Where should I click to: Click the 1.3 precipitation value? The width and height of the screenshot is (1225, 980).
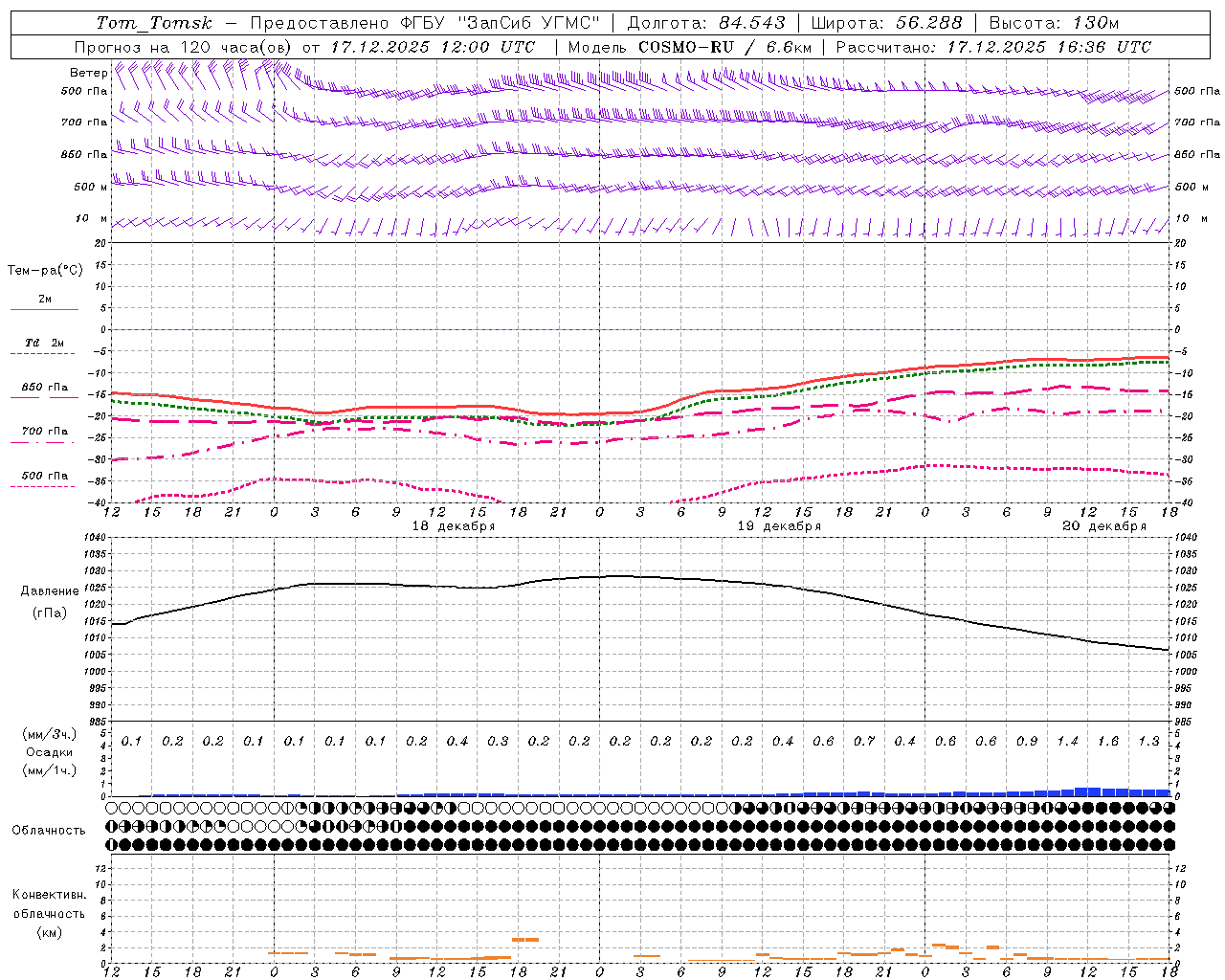[1148, 742]
